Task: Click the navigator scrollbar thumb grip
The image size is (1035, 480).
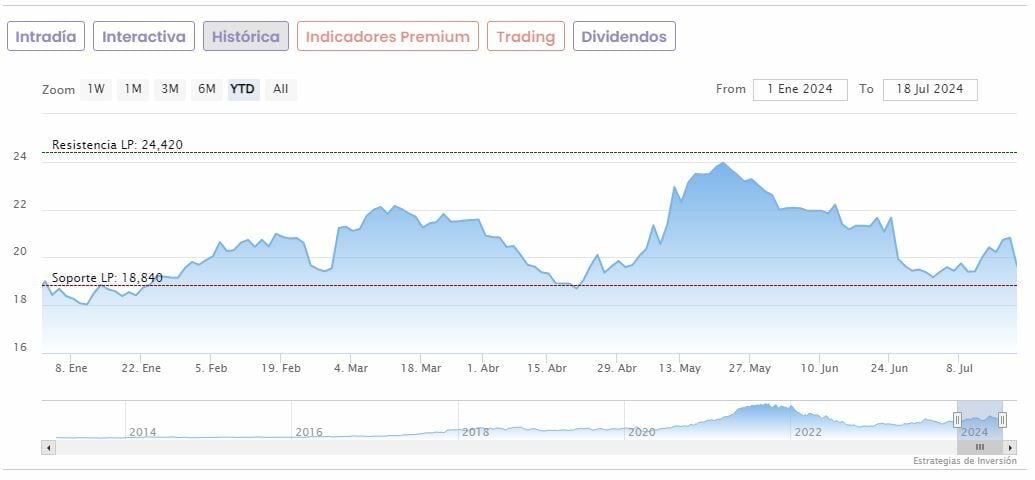Action: tap(980, 447)
